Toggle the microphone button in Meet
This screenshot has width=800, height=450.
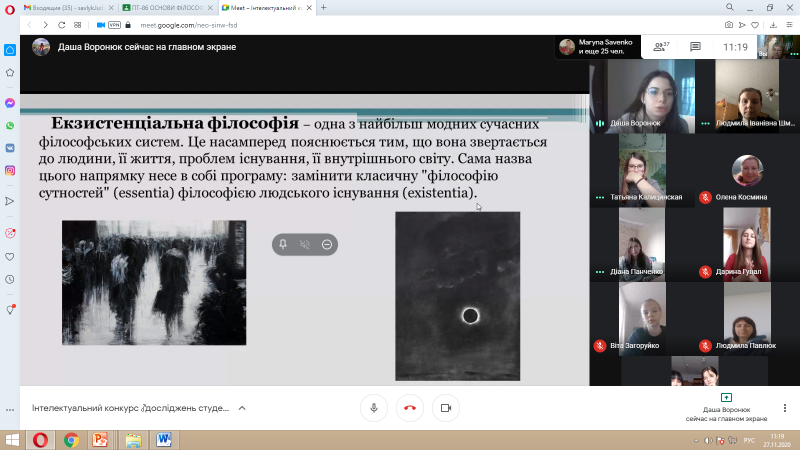click(x=374, y=408)
